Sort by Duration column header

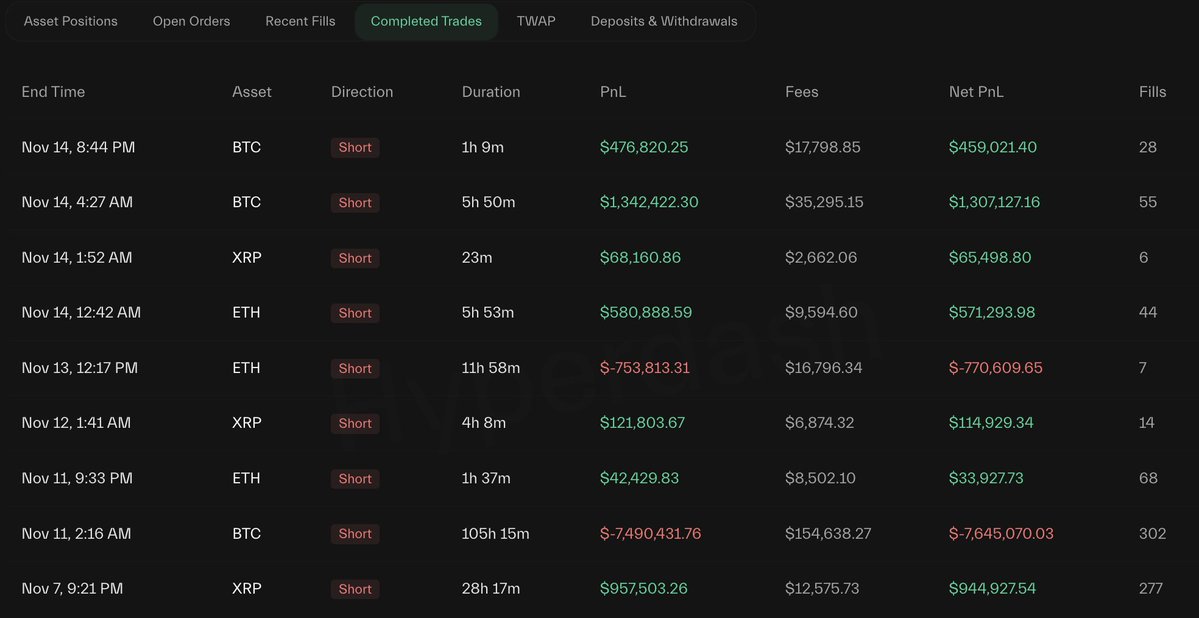pos(491,92)
